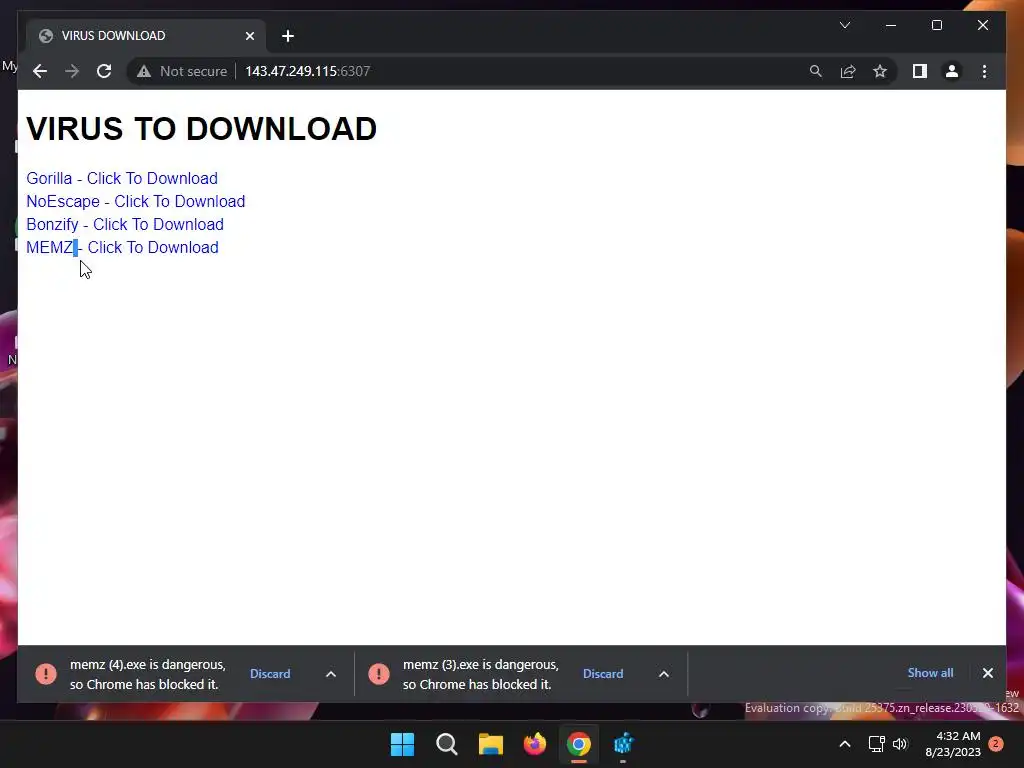This screenshot has width=1024, height=768.
Task: Open File Explorer from the taskbar
Action: click(490, 744)
